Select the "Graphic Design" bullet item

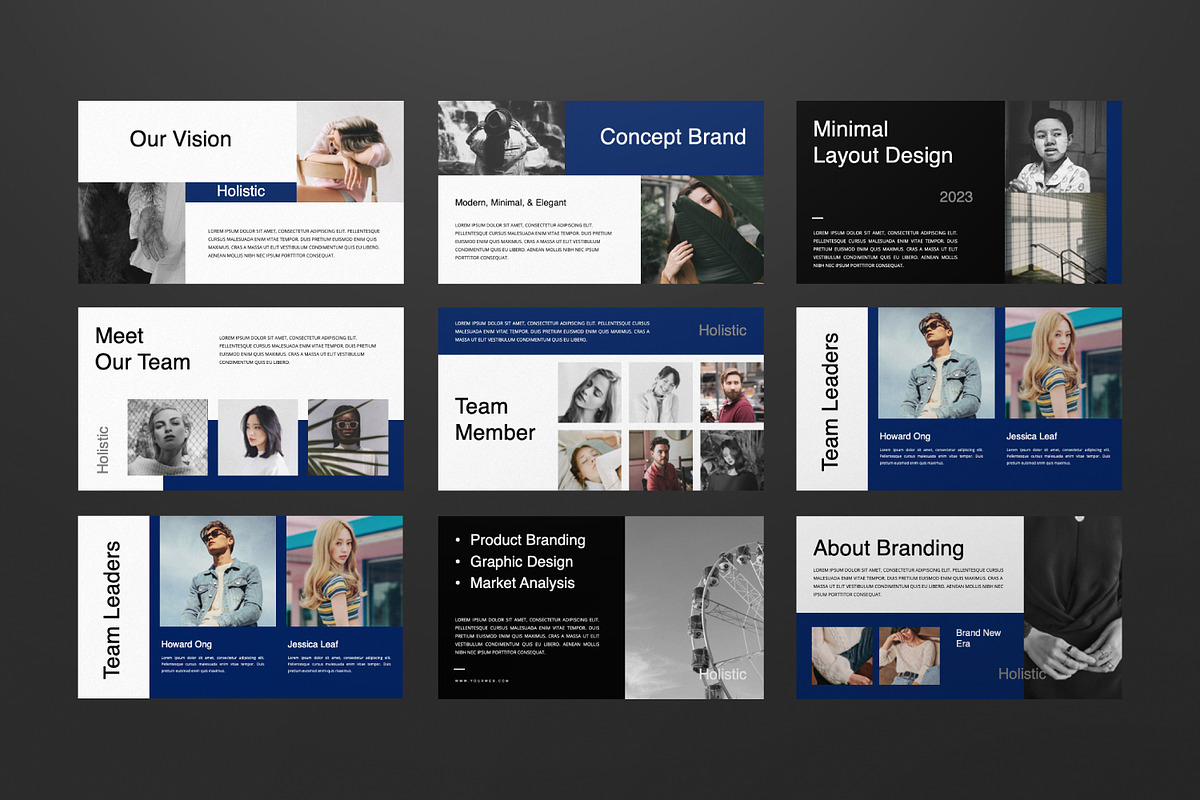tap(522, 562)
